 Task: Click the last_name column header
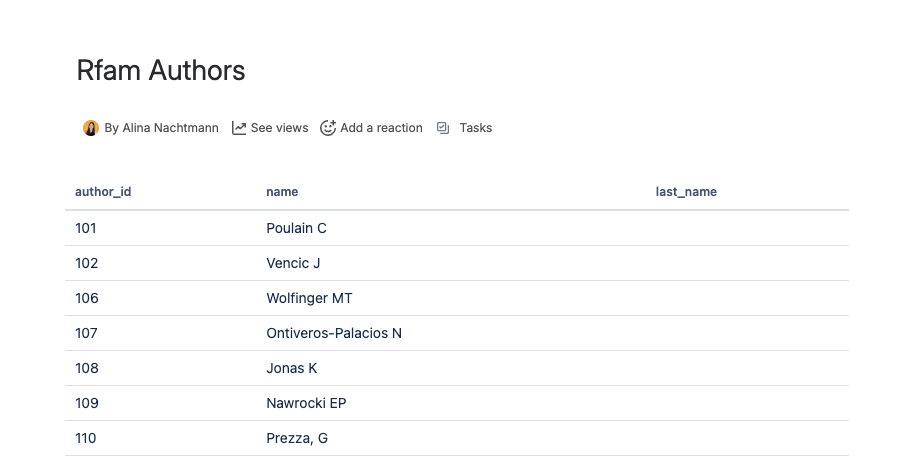pyautogui.click(x=686, y=192)
